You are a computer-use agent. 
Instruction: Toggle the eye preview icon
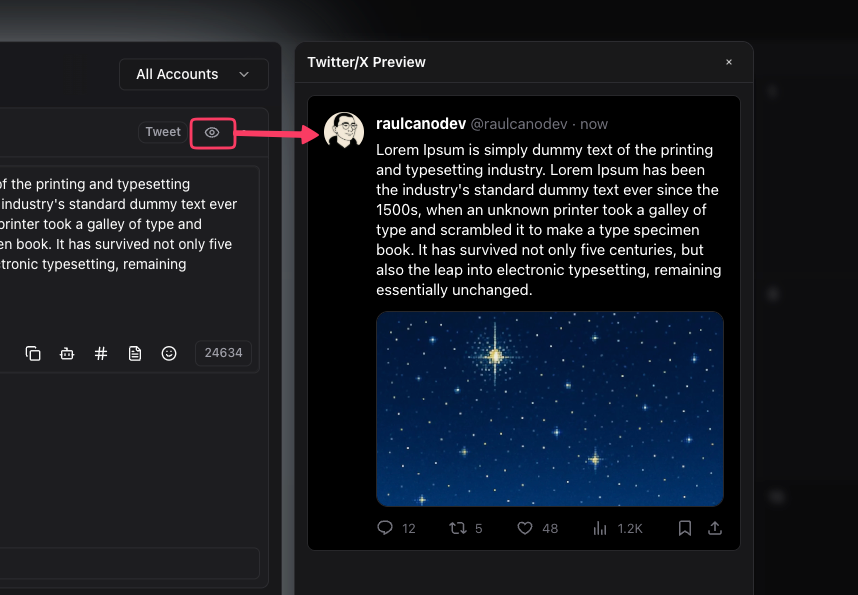click(212, 132)
